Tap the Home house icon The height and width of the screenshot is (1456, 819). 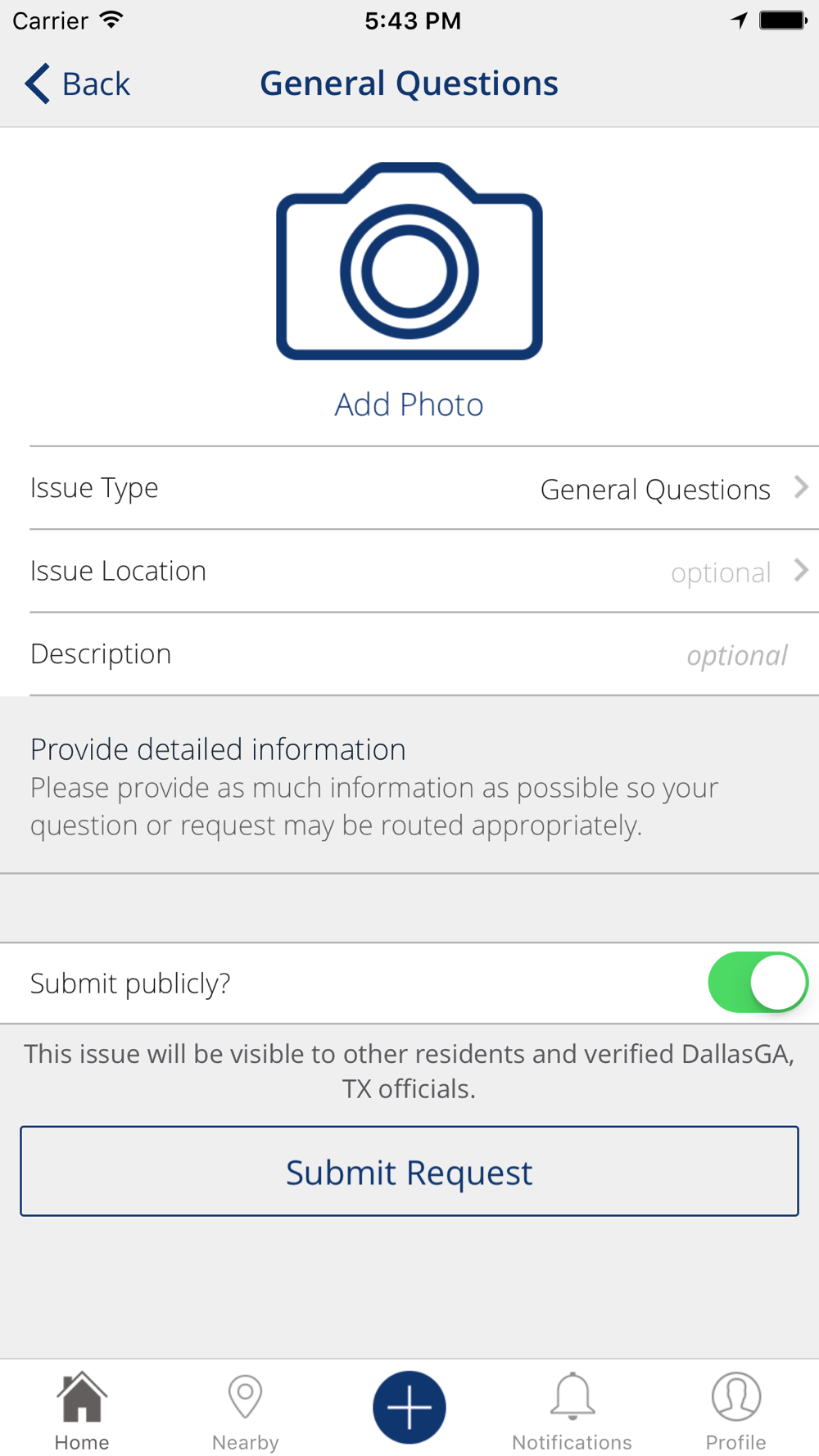point(82,1396)
